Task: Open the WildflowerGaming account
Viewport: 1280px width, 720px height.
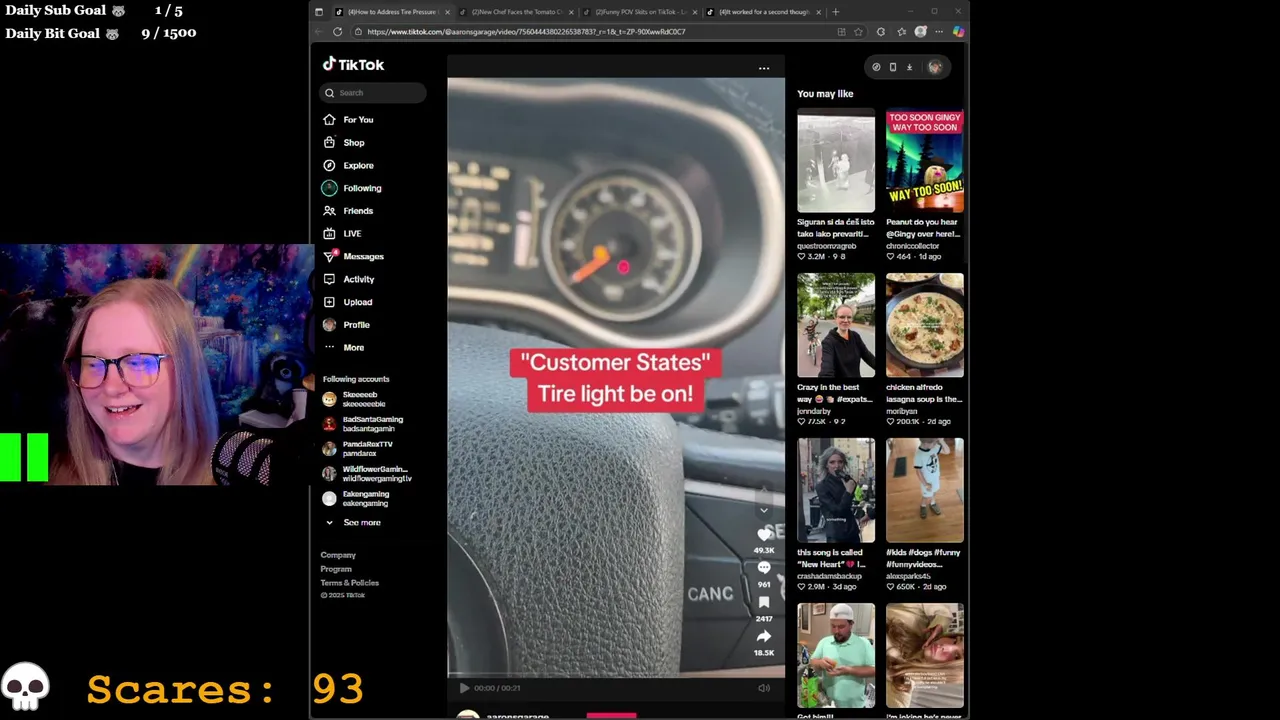Action: [367, 473]
